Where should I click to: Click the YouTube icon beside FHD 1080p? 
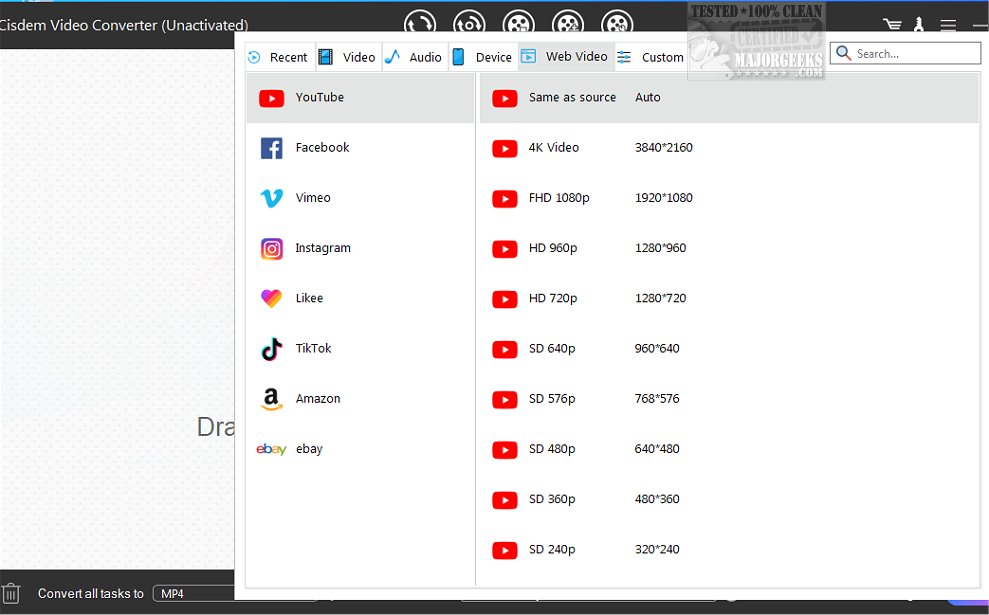click(x=505, y=199)
